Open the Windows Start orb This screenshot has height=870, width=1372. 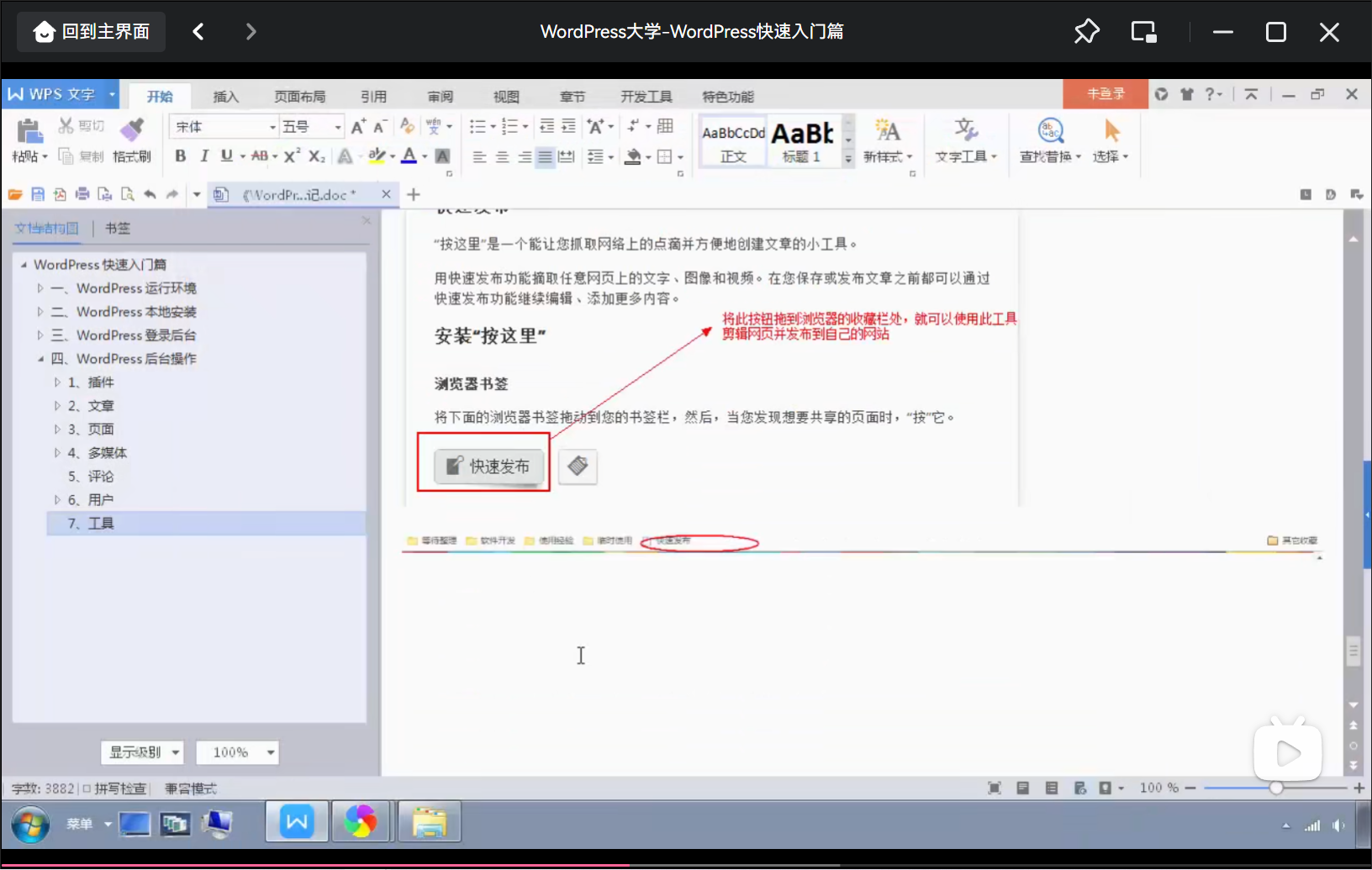coord(30,824)
